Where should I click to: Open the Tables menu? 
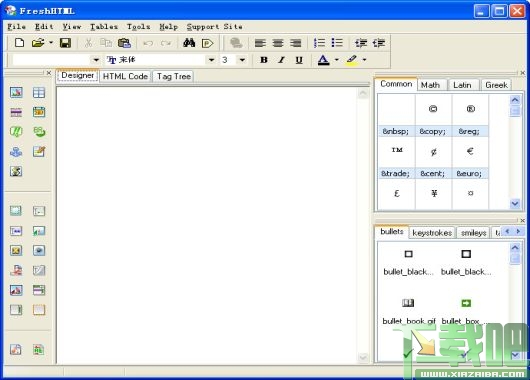104,27
